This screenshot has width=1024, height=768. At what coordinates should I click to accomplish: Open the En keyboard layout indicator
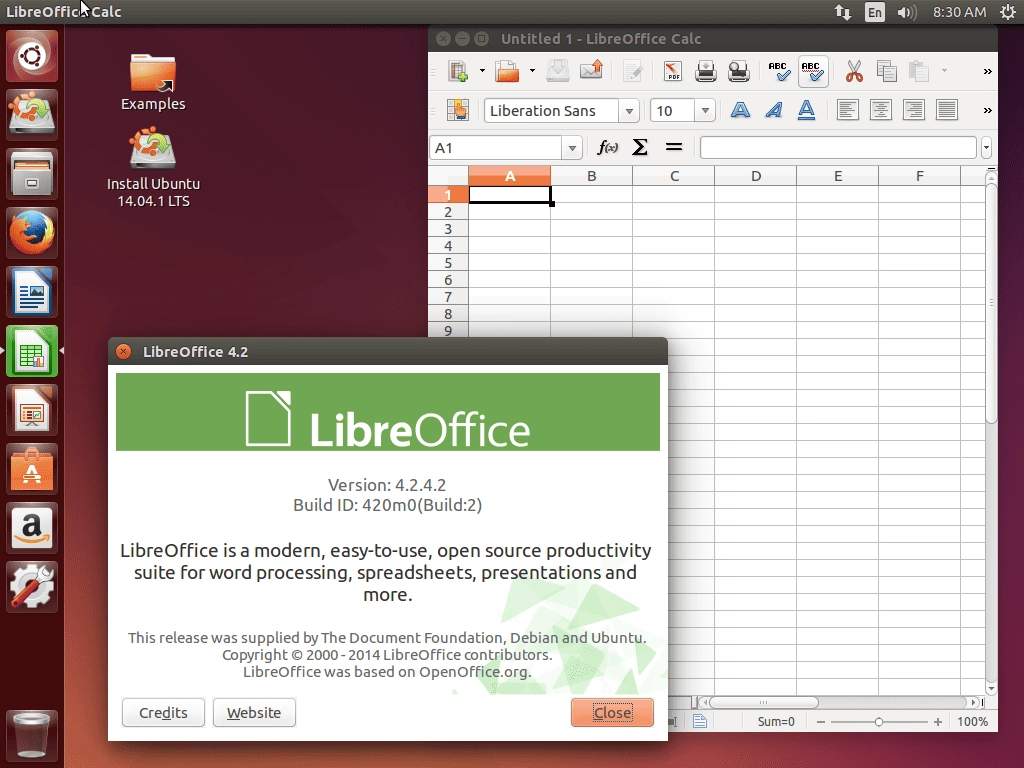point(874,12)
